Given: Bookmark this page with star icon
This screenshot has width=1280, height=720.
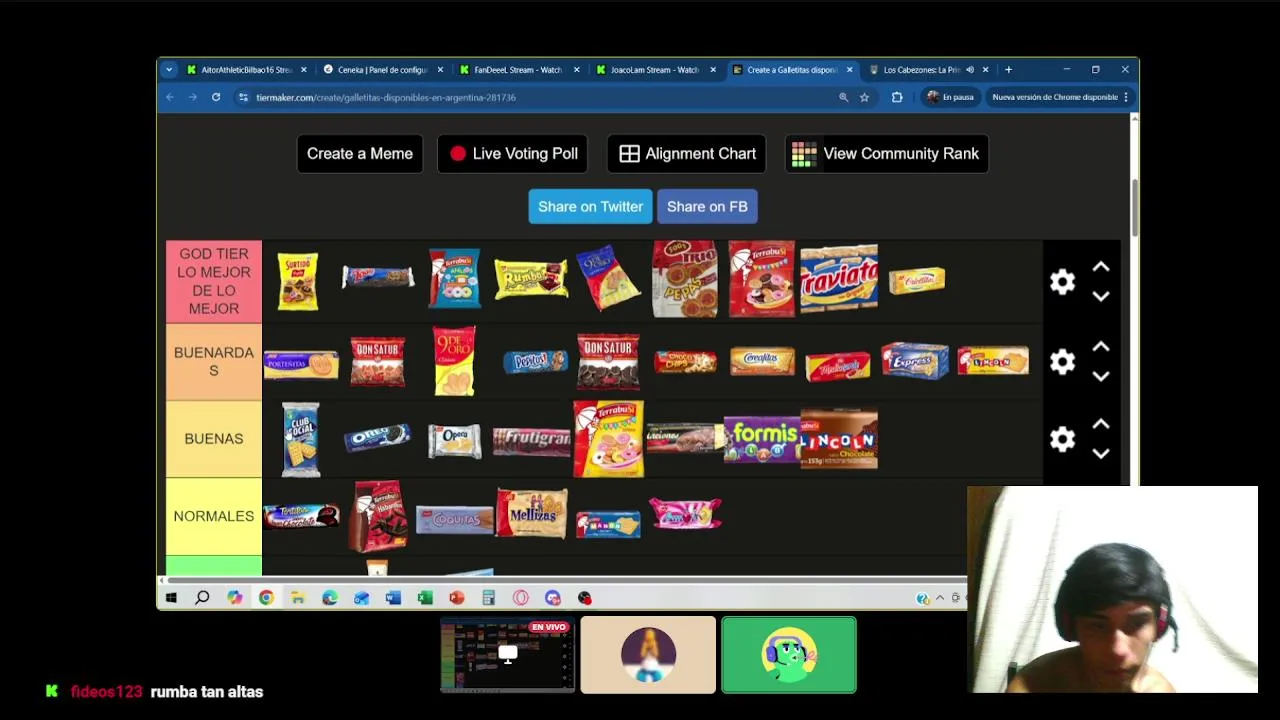Looking at the screenshot, I should click(x=864, y=97).
